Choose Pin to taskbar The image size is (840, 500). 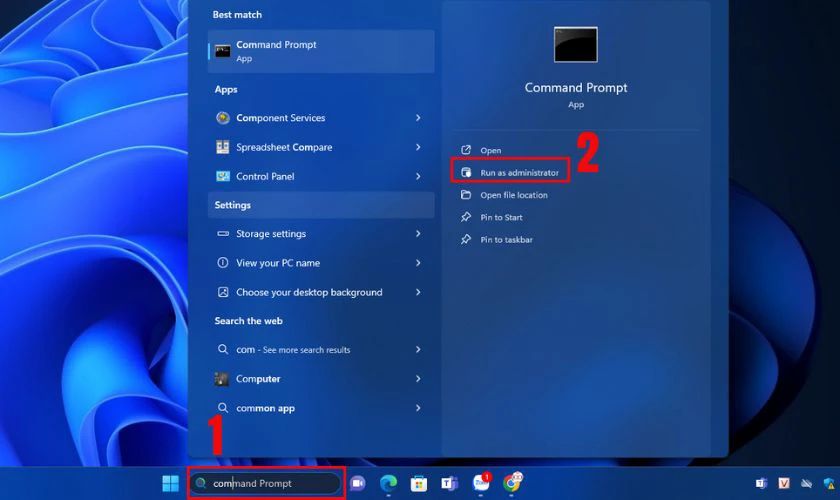click(506, 240)
